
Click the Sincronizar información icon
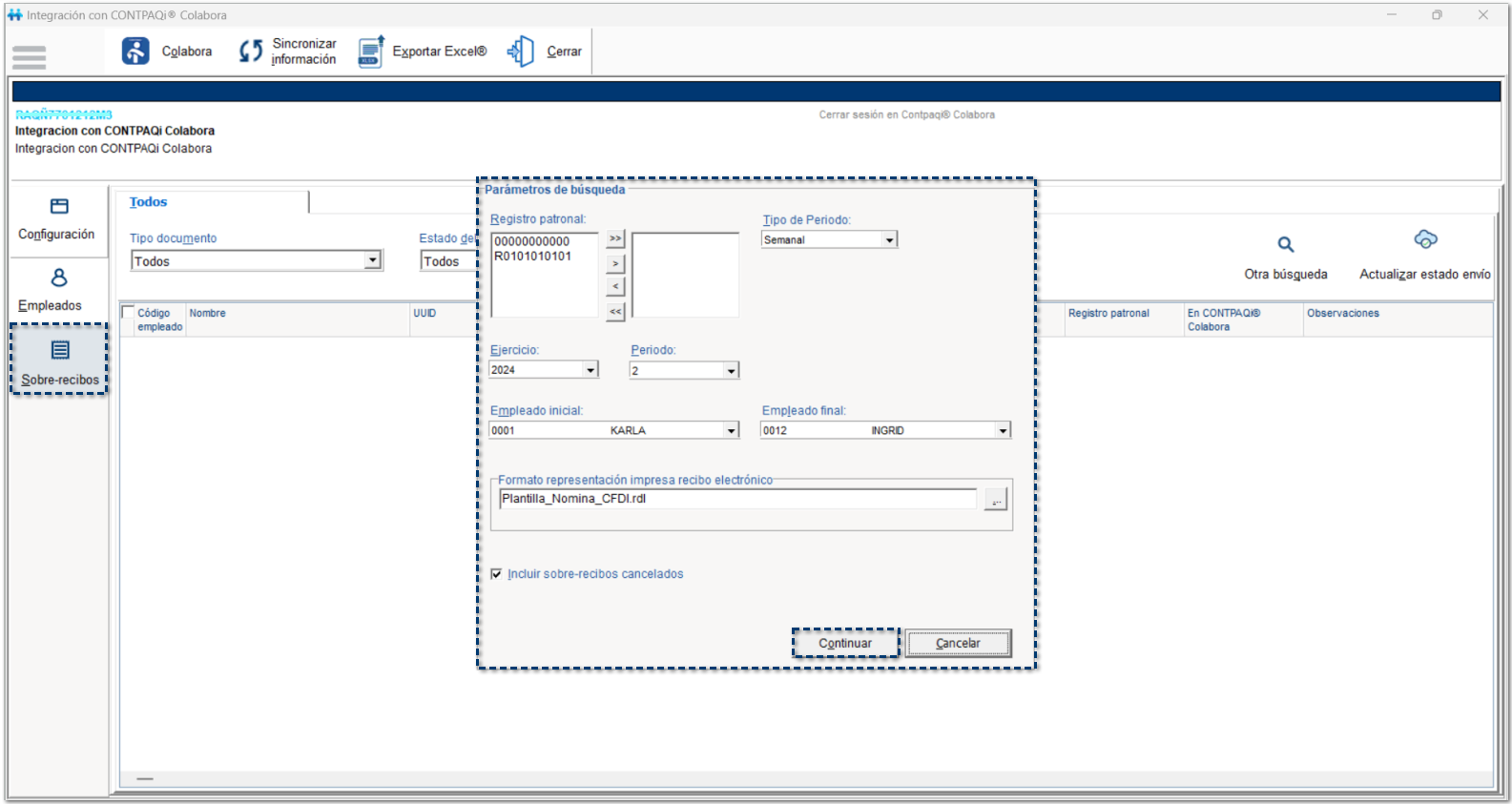tap(251, 52)
